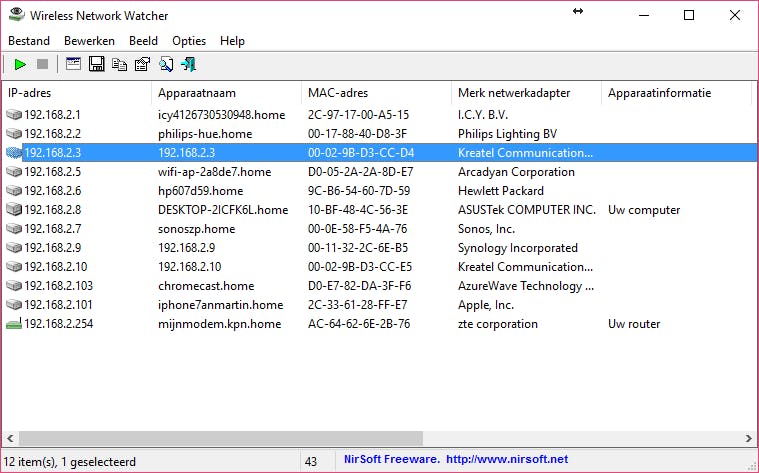Viewport: 759px width, 473px height.
Task: Select the iphone7anmartin.home entry
Action: (221, 305)
